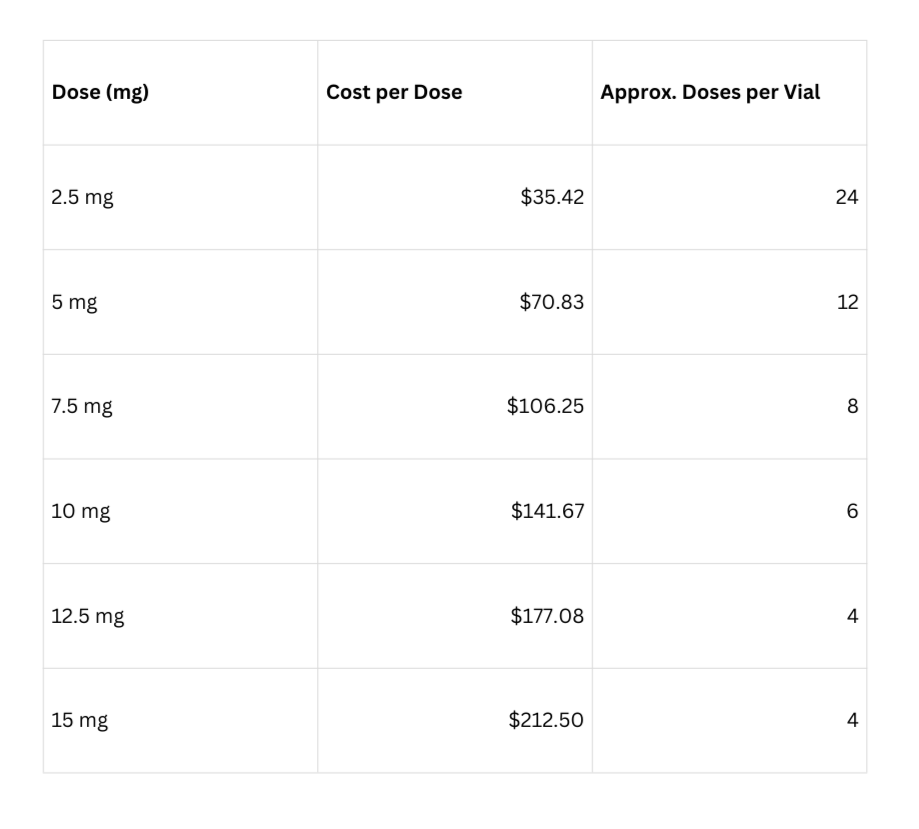The height and width of the screenshot is (829, 919).
Task: Click the Approx. Doses per Vial header
Action: (x=729, y=93)
